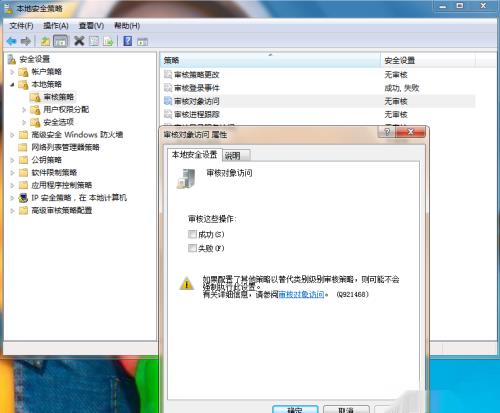Close the 审核对象访问 属性 dialog

tap(410, 132)
